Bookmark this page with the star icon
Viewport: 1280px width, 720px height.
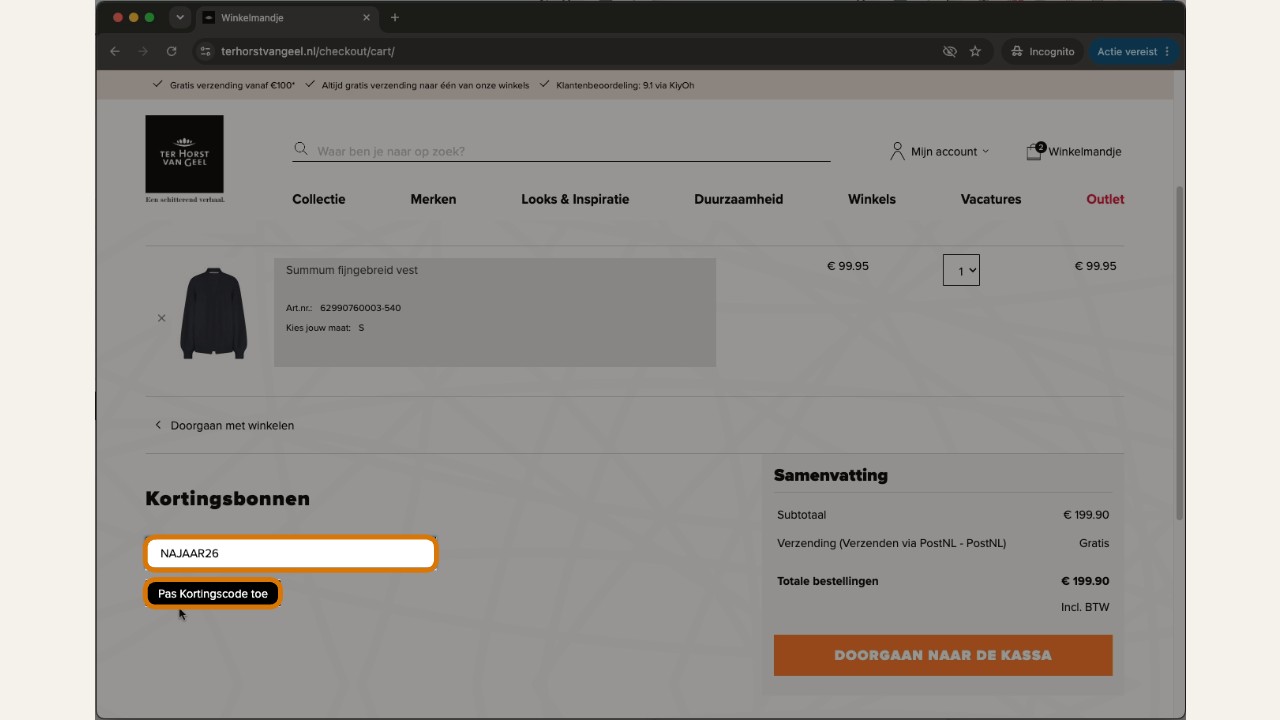975,51
